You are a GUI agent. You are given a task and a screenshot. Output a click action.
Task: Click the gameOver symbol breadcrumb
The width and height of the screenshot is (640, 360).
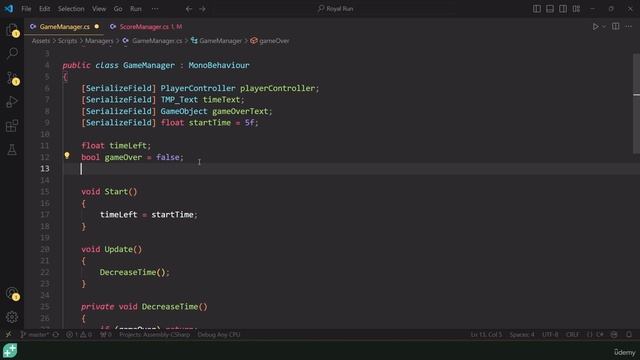(x=274, y=41)
